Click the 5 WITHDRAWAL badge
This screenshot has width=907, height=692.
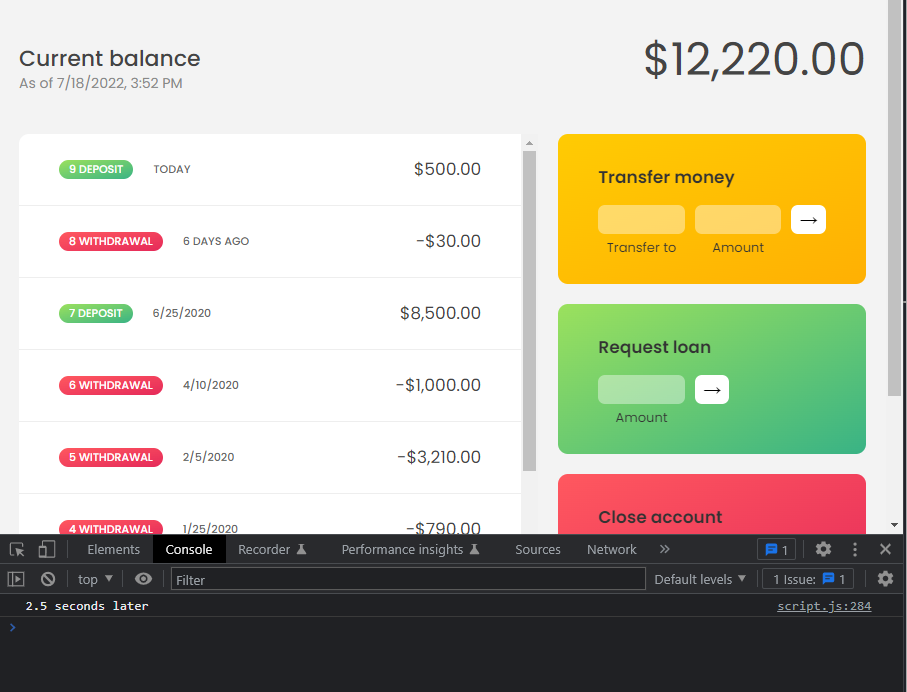pos(110,457)
